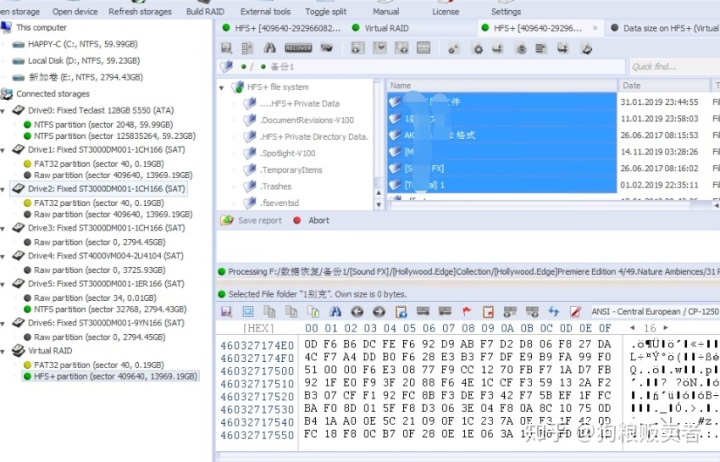Select the .Trashes folder in the tree

[276, 186]
